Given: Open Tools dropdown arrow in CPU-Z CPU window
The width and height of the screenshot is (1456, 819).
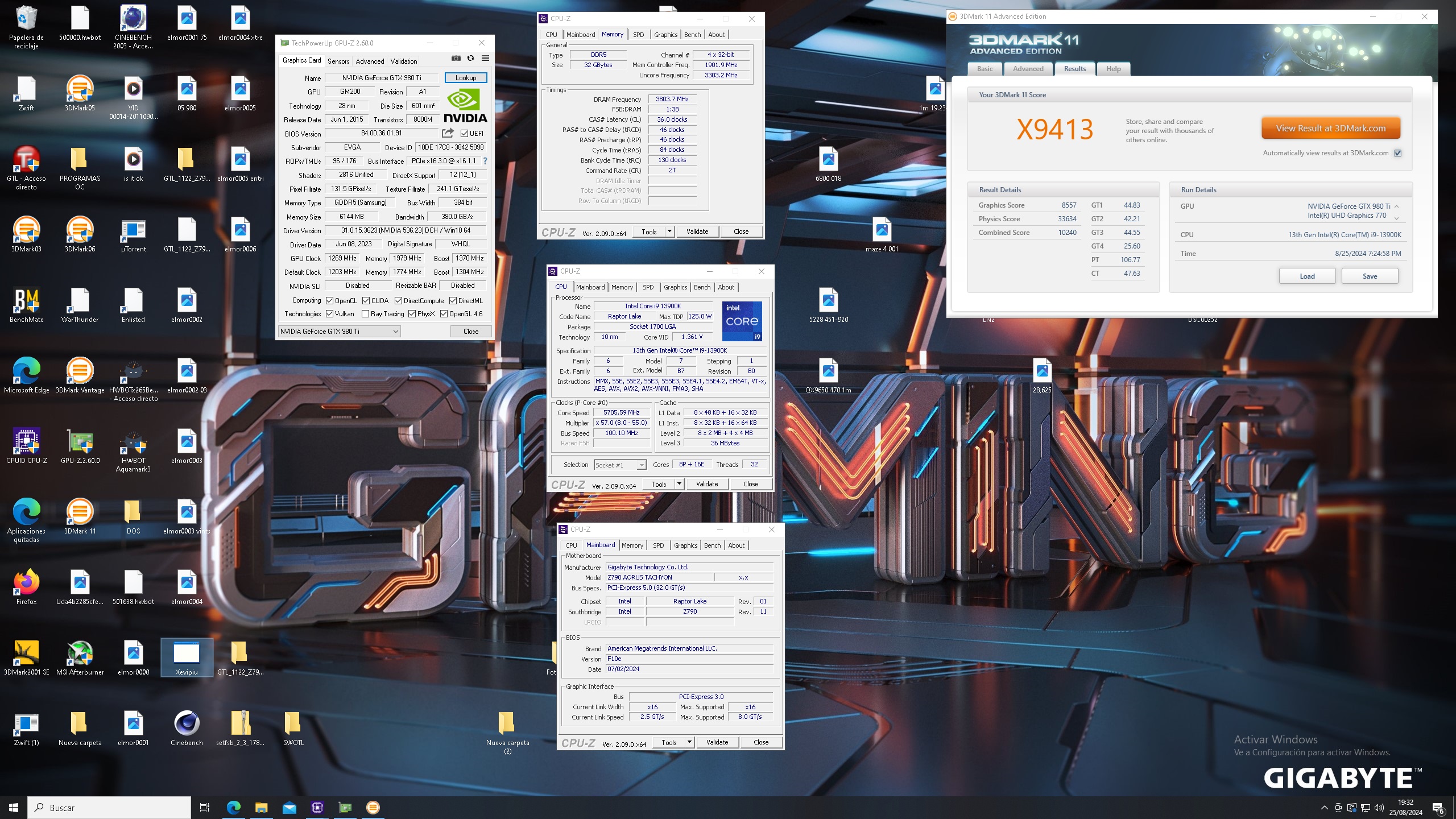Looking at the screenshot, I should [x=679, y=484].
